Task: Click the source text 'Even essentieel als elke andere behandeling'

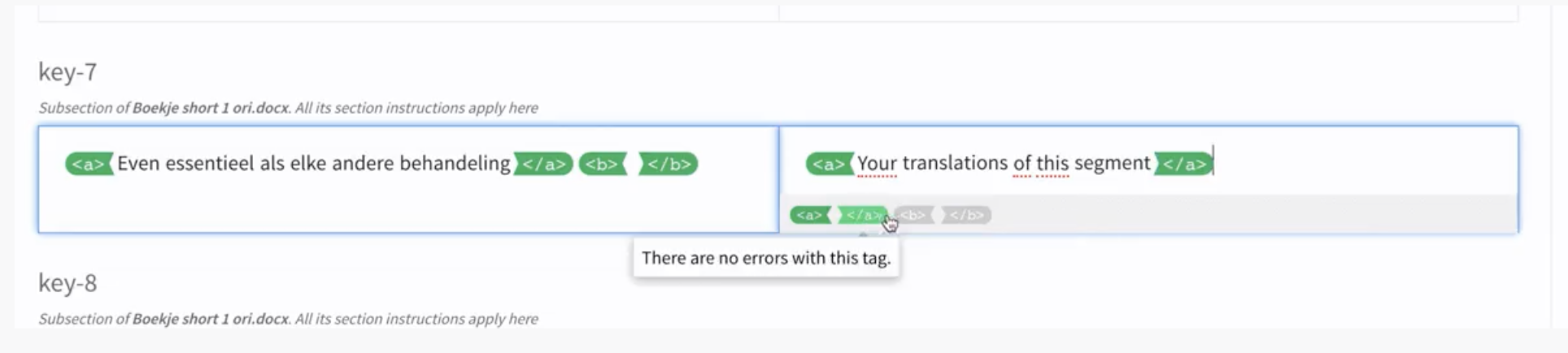Action: [x=314, y=163]
